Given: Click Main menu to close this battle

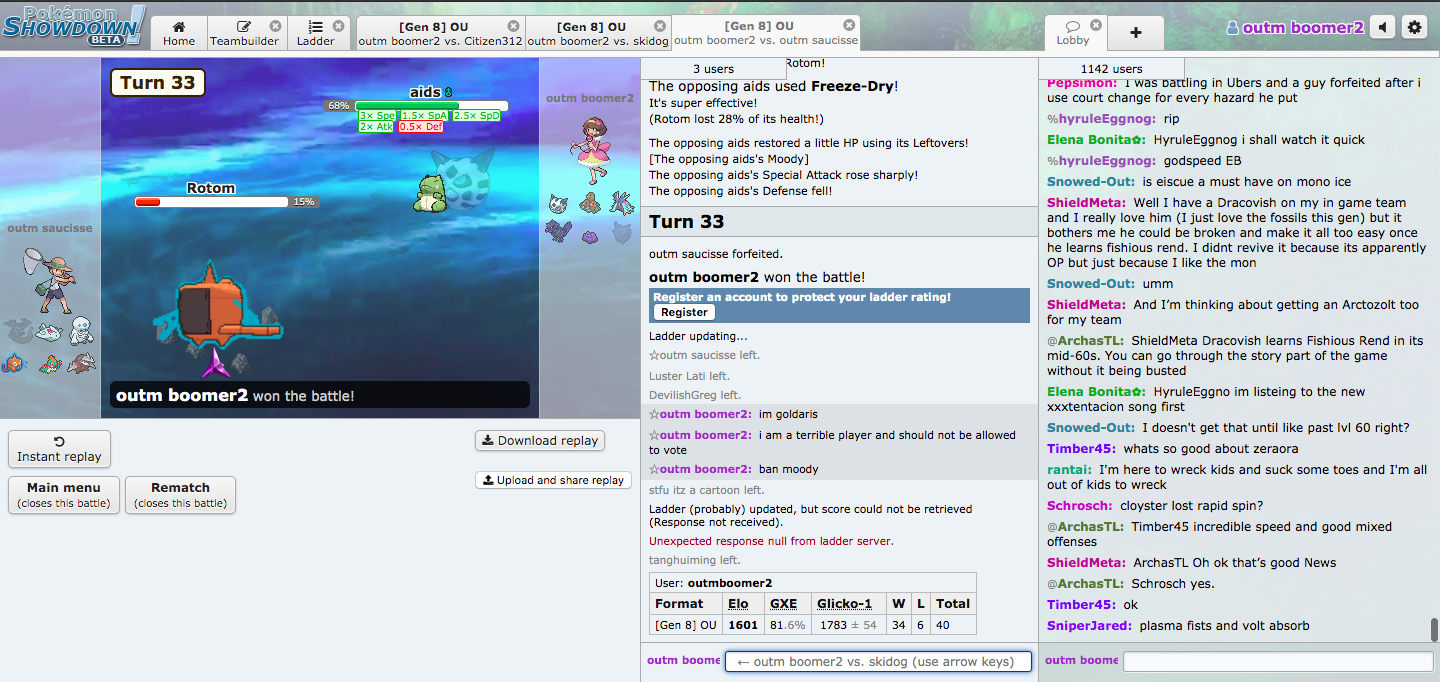Looking at the screenshot, I should (64, 494).
